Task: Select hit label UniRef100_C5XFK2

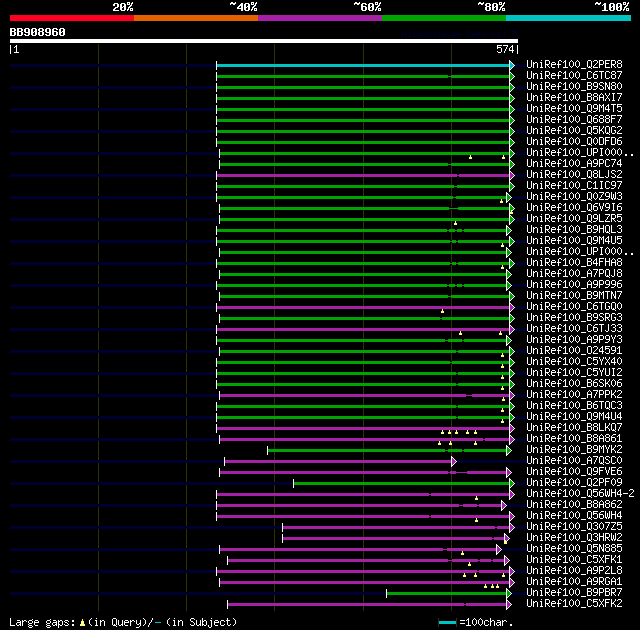Action: (x=574, y=604)
